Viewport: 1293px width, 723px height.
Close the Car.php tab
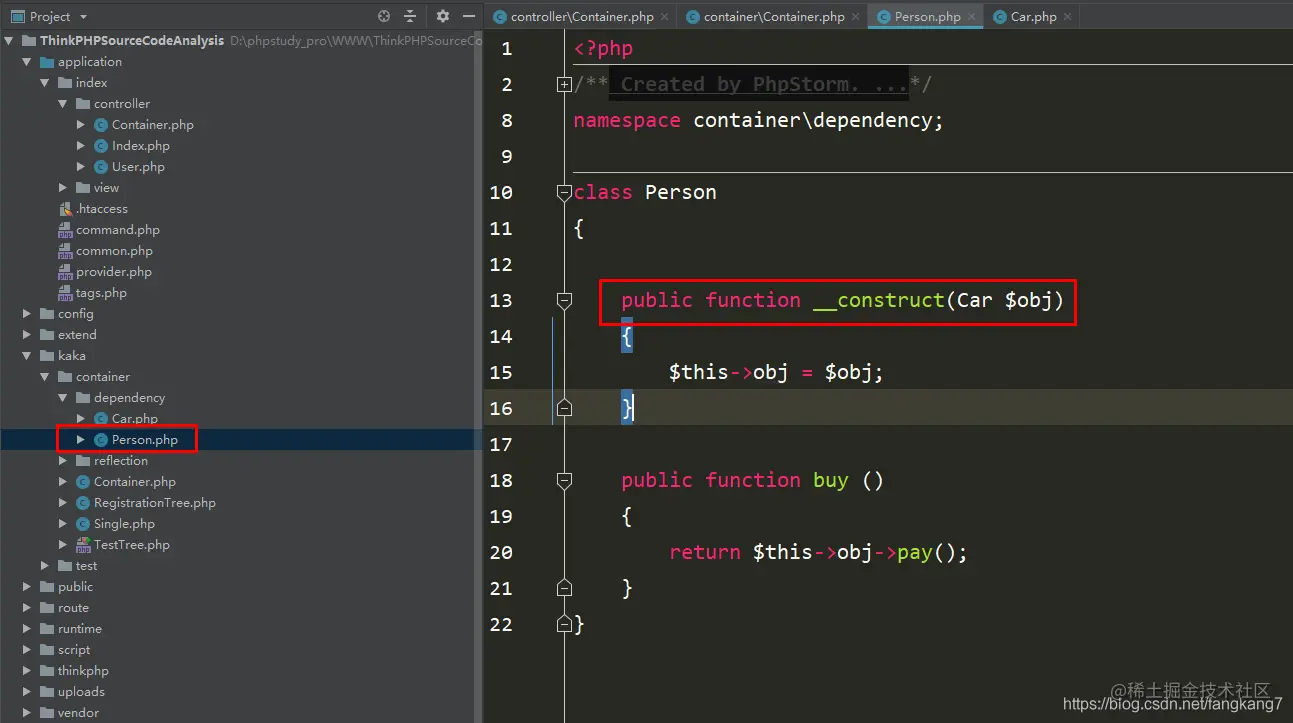tap(1067, 17)
